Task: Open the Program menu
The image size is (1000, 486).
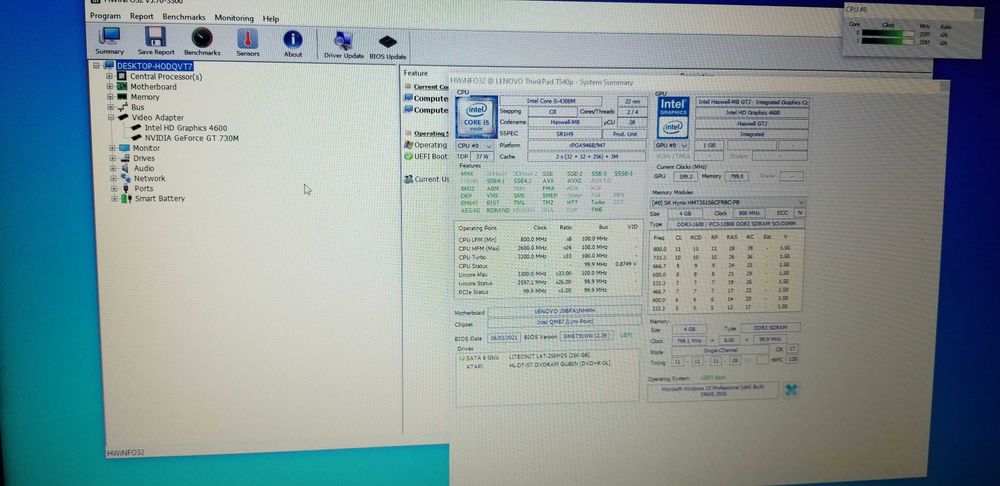Action: point(105,16)
